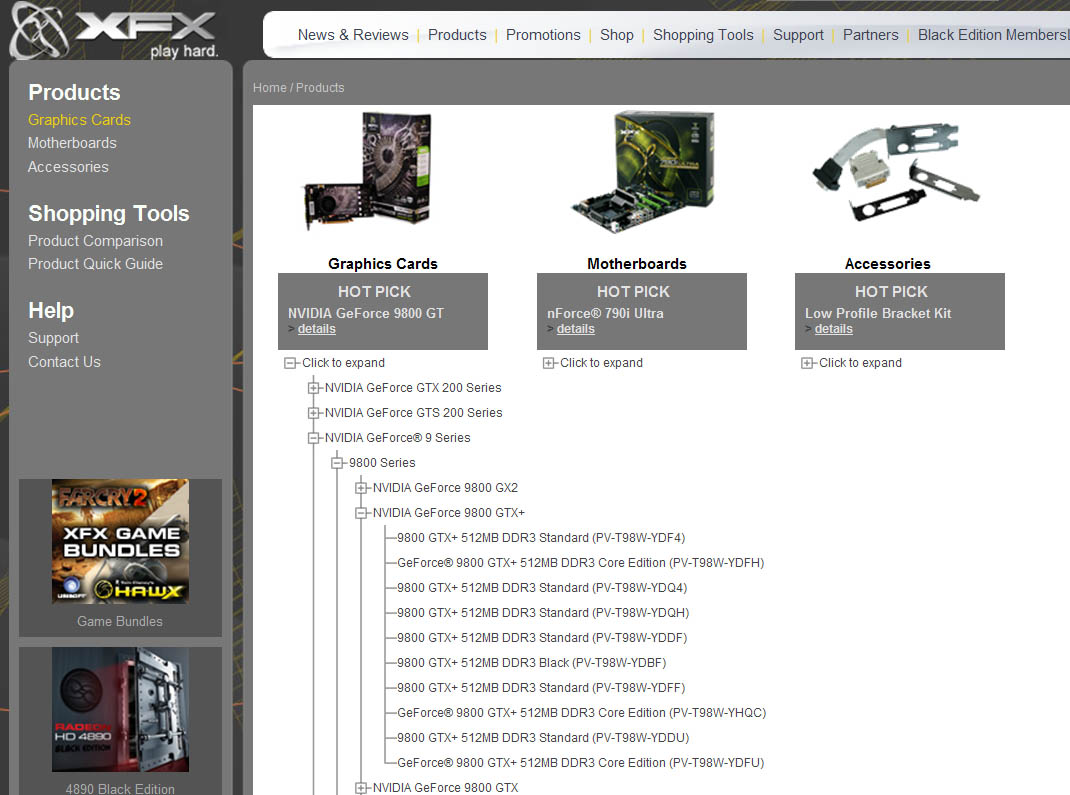Open the Accessories bracket kit image
This screenshot has width=1070, height=795.
(x=895, y=173)
